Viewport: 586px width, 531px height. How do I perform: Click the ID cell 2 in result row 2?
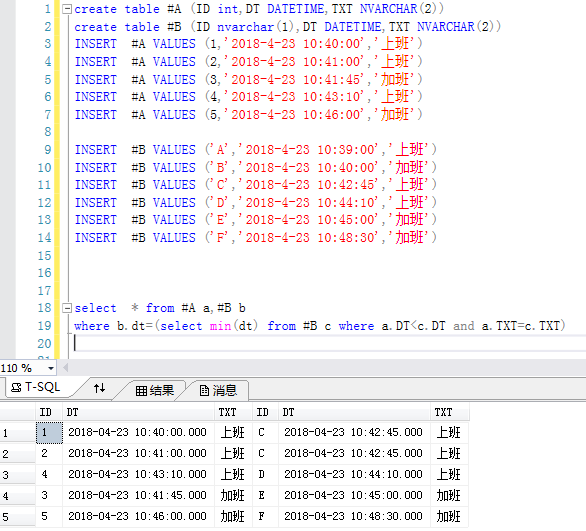(x=49, y=454)
